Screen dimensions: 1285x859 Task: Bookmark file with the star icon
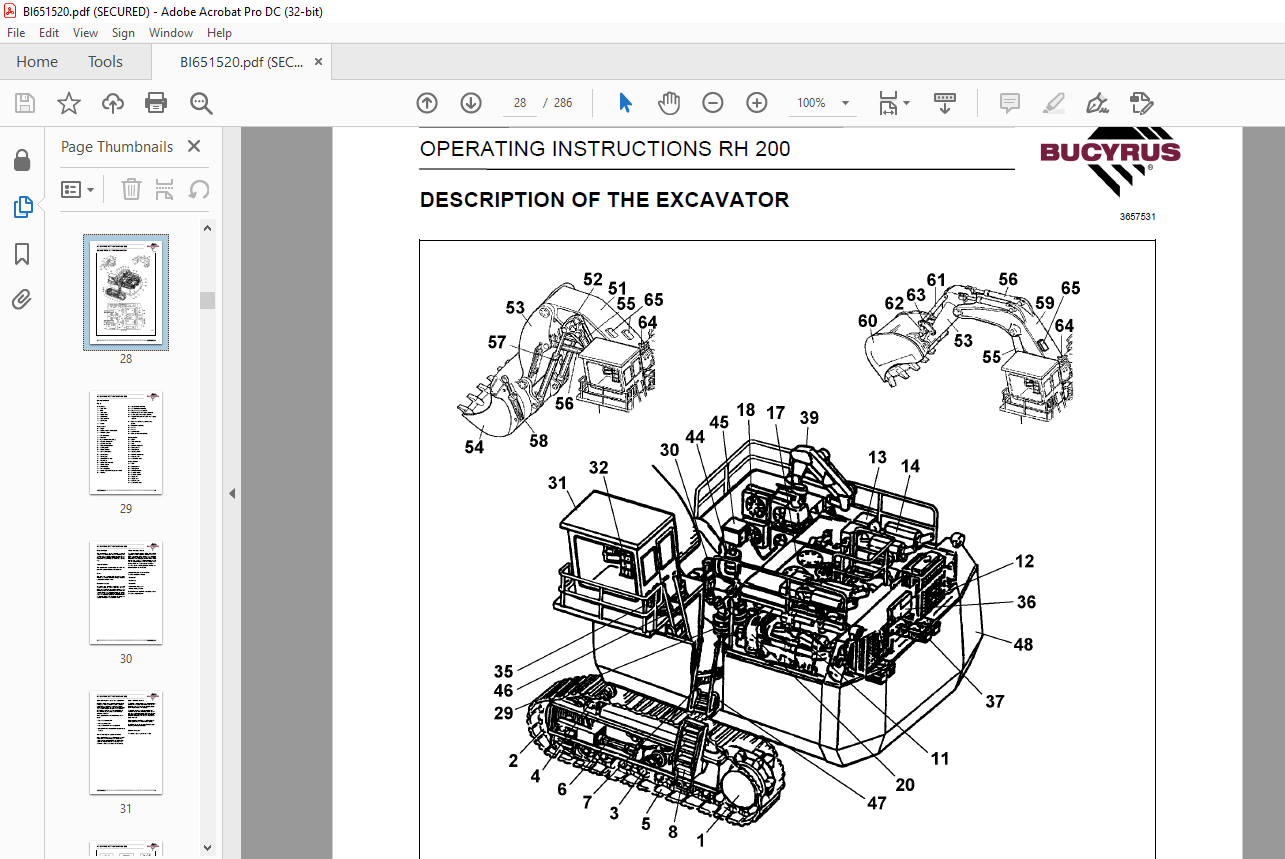pyautogui.click(x=69, y=103)
